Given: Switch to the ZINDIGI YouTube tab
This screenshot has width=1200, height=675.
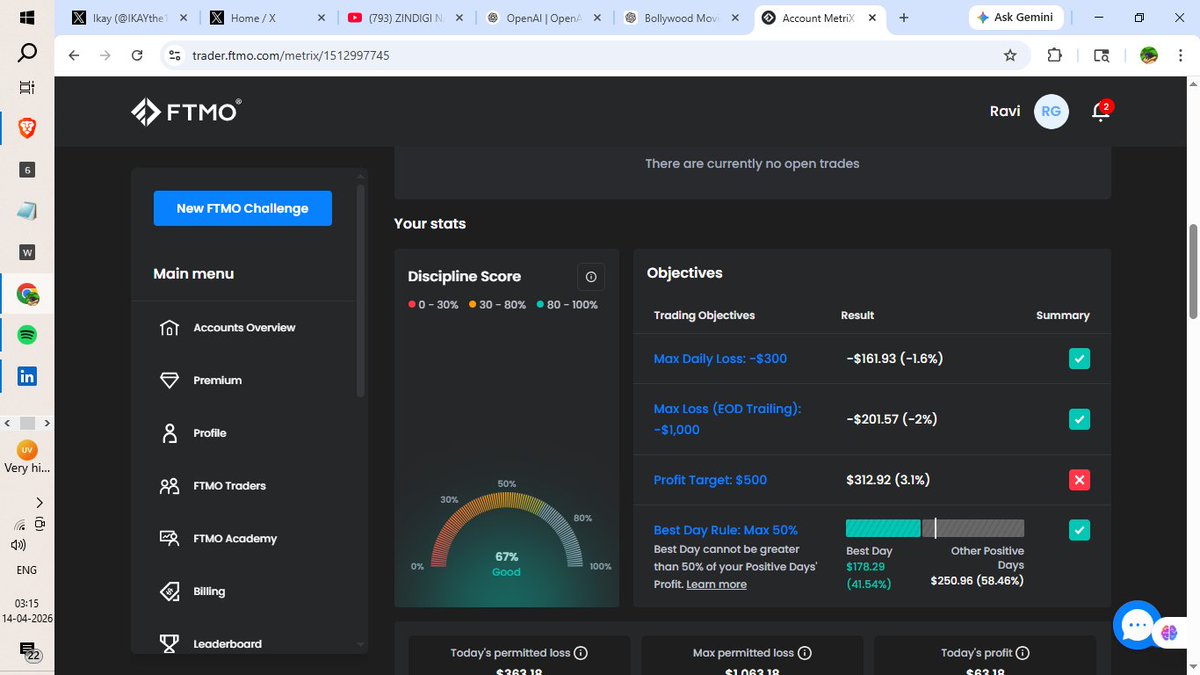Looking at the screenshot, I should point(402,17).
